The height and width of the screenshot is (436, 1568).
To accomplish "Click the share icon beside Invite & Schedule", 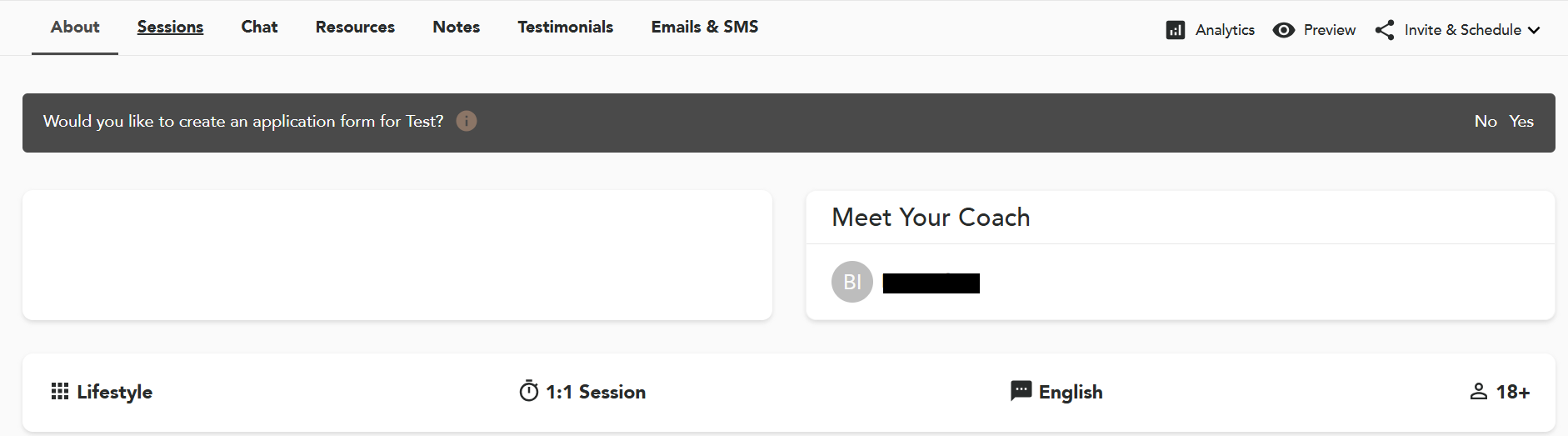I will [x=1385, y=30].
